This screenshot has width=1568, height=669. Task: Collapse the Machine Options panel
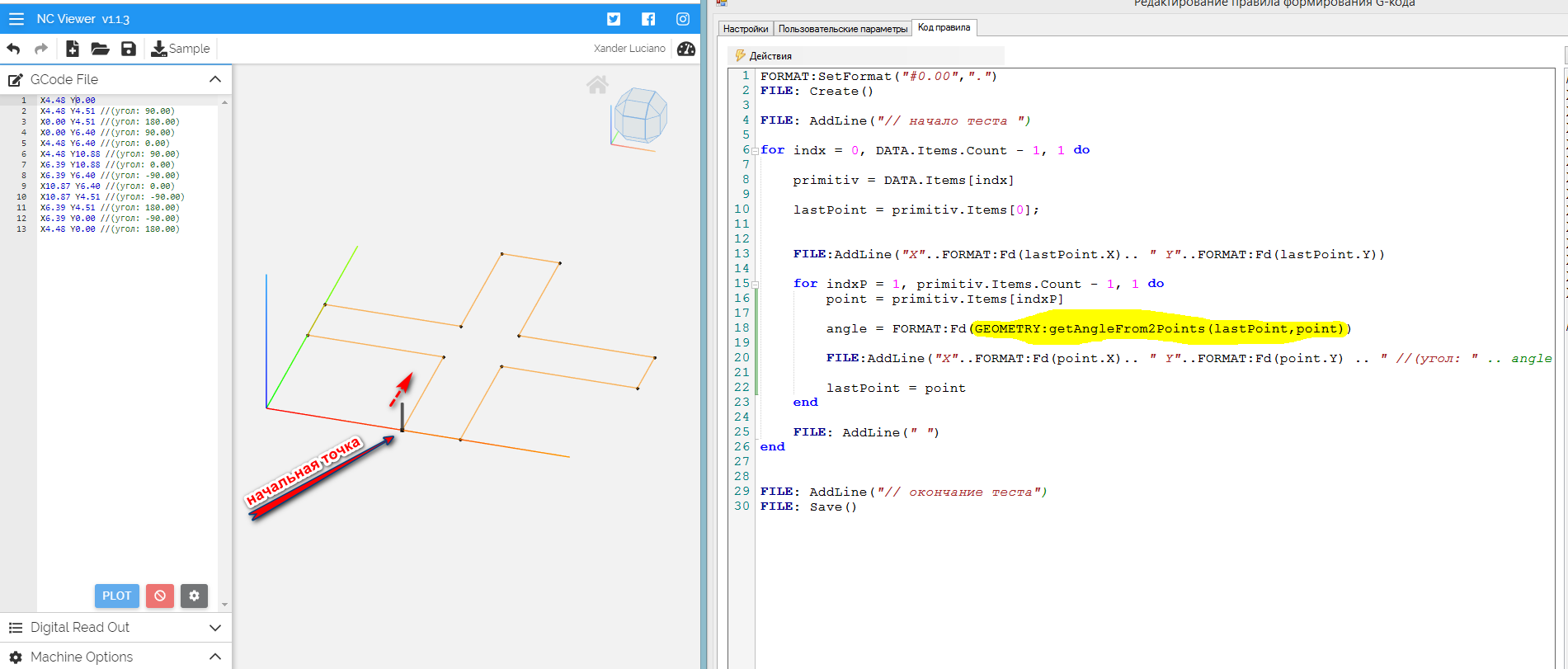215,657
